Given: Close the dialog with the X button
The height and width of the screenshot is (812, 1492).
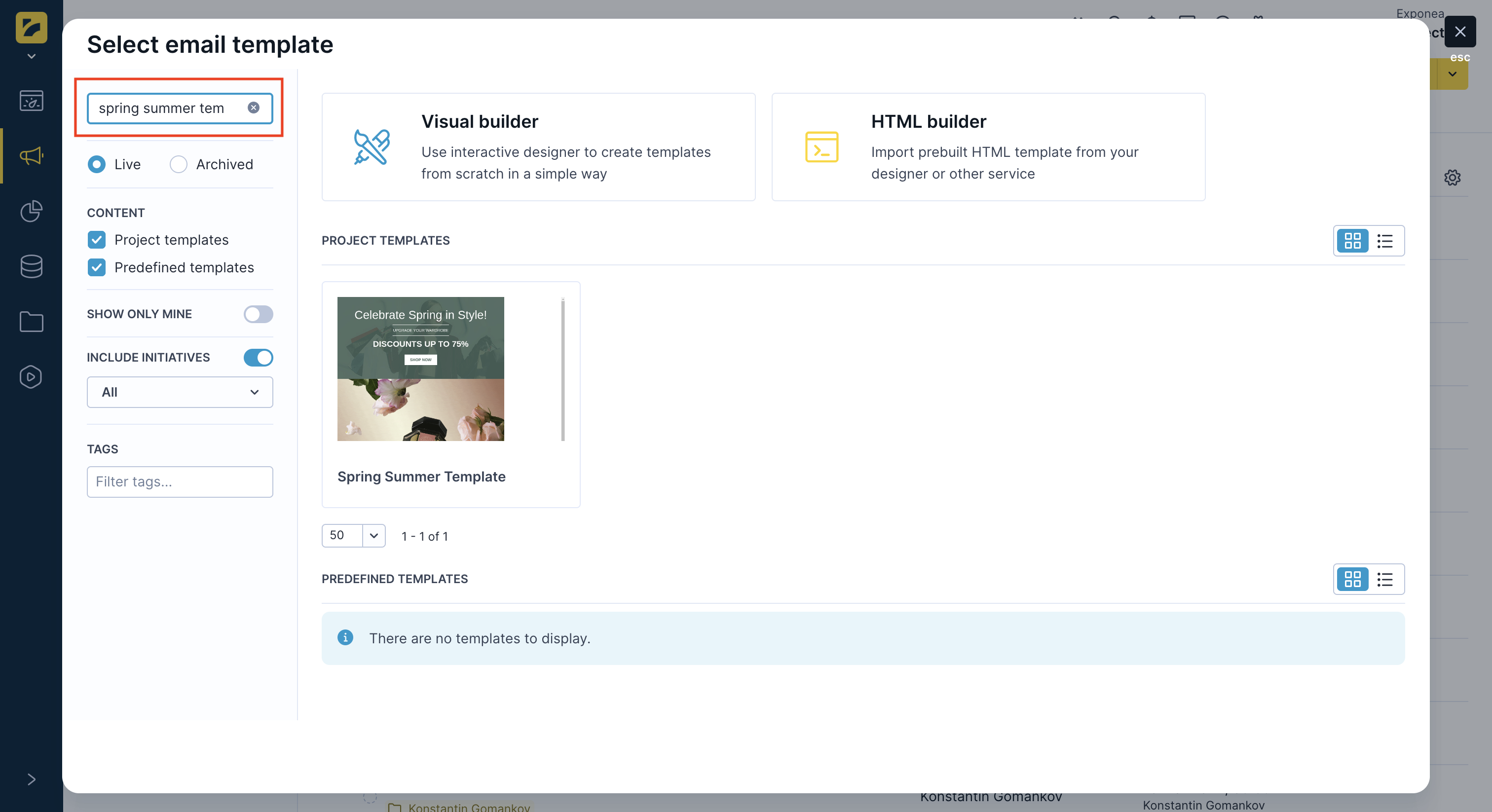Looking at the screenshot, I should pyautogui.click(x=1460, y=31).
